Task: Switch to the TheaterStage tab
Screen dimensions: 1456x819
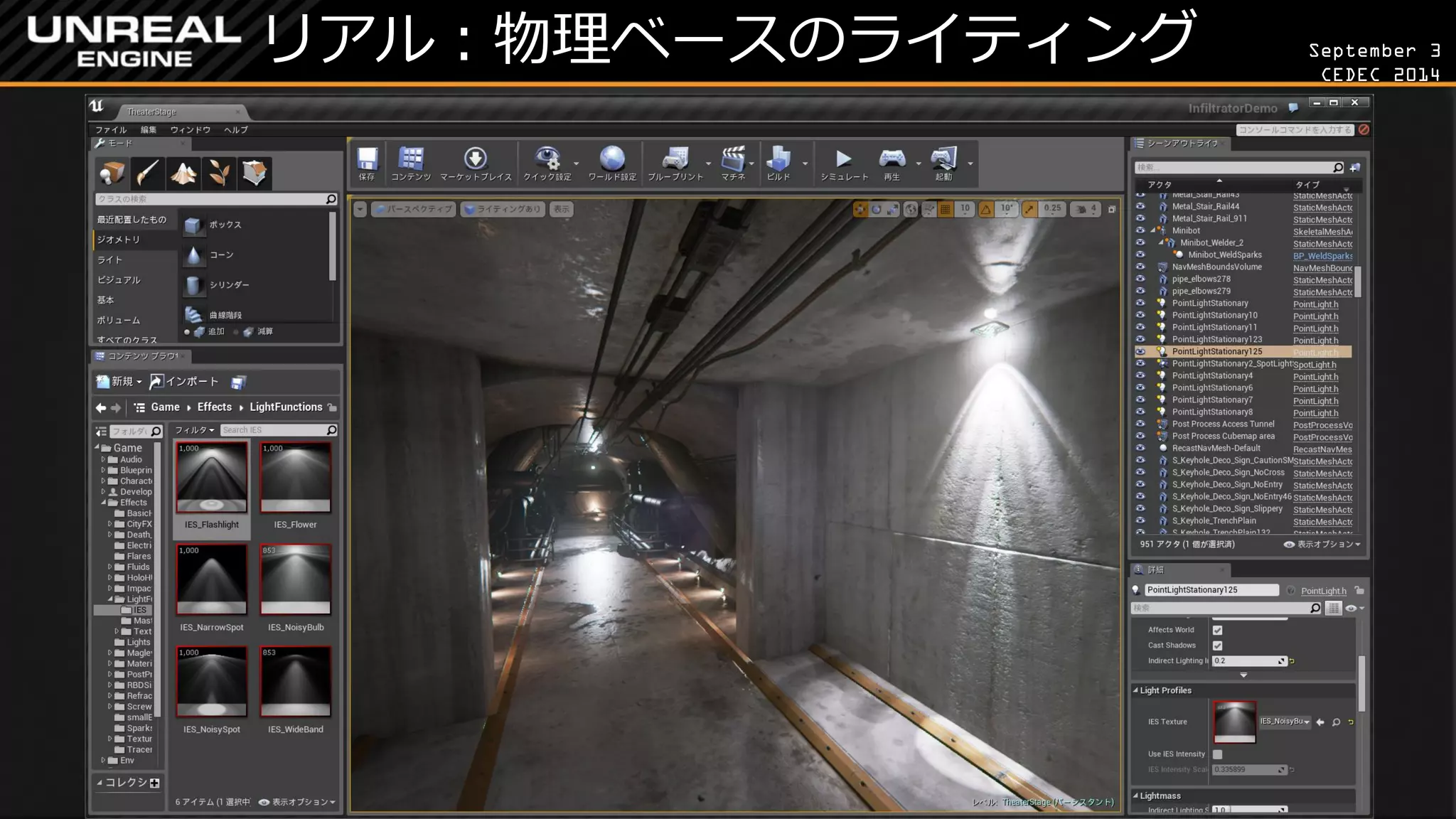Action: click(x=181, y=112)
